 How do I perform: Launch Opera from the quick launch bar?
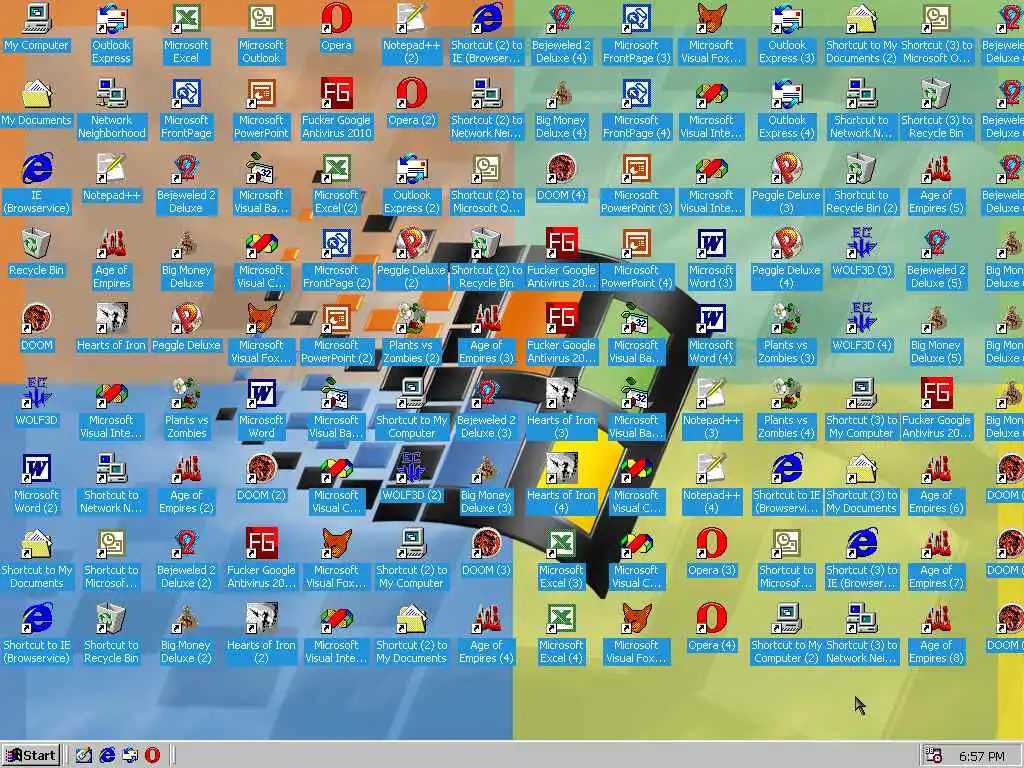(x=152, y=755)
